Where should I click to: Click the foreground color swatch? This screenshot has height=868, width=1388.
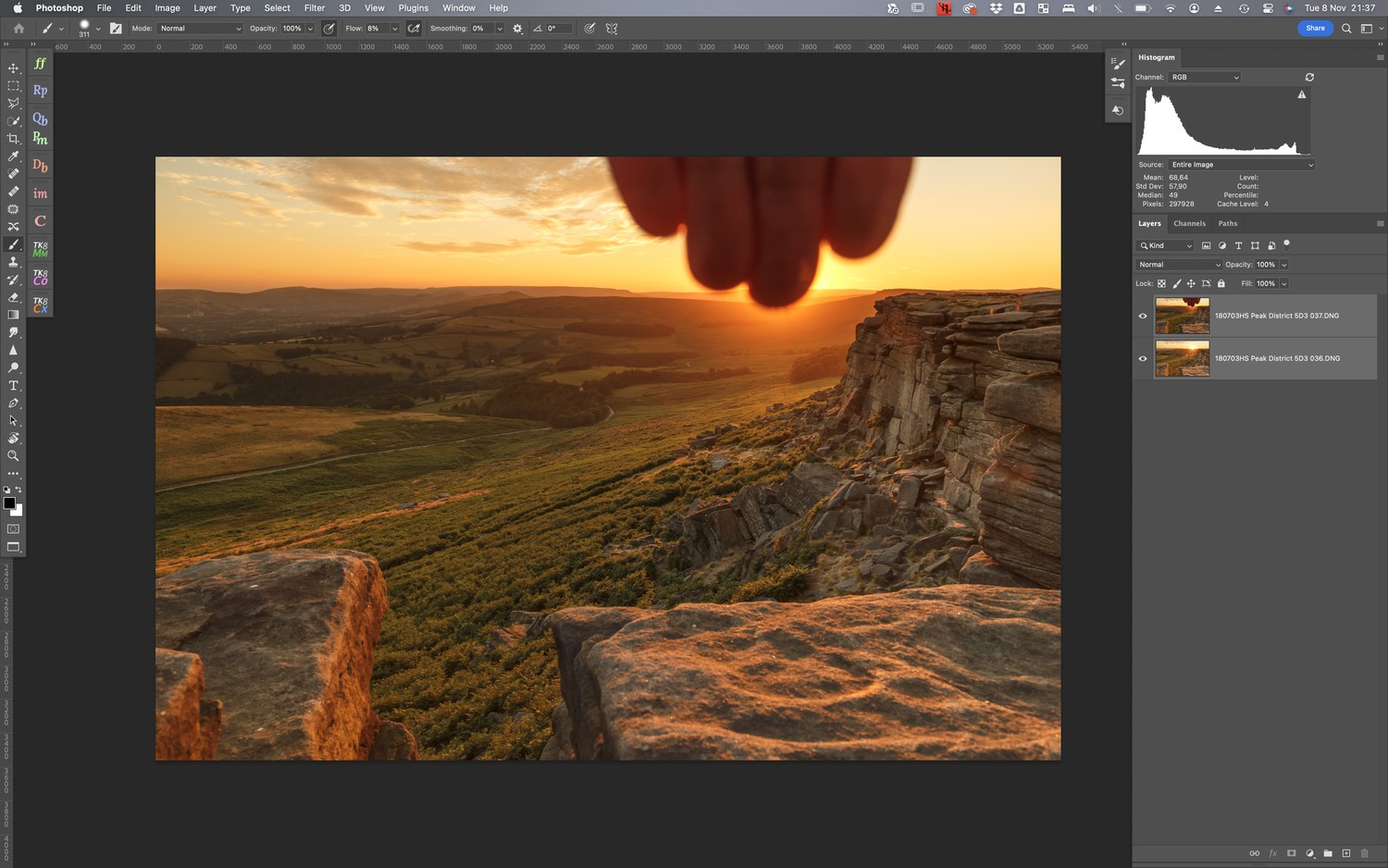click(9, 503)
